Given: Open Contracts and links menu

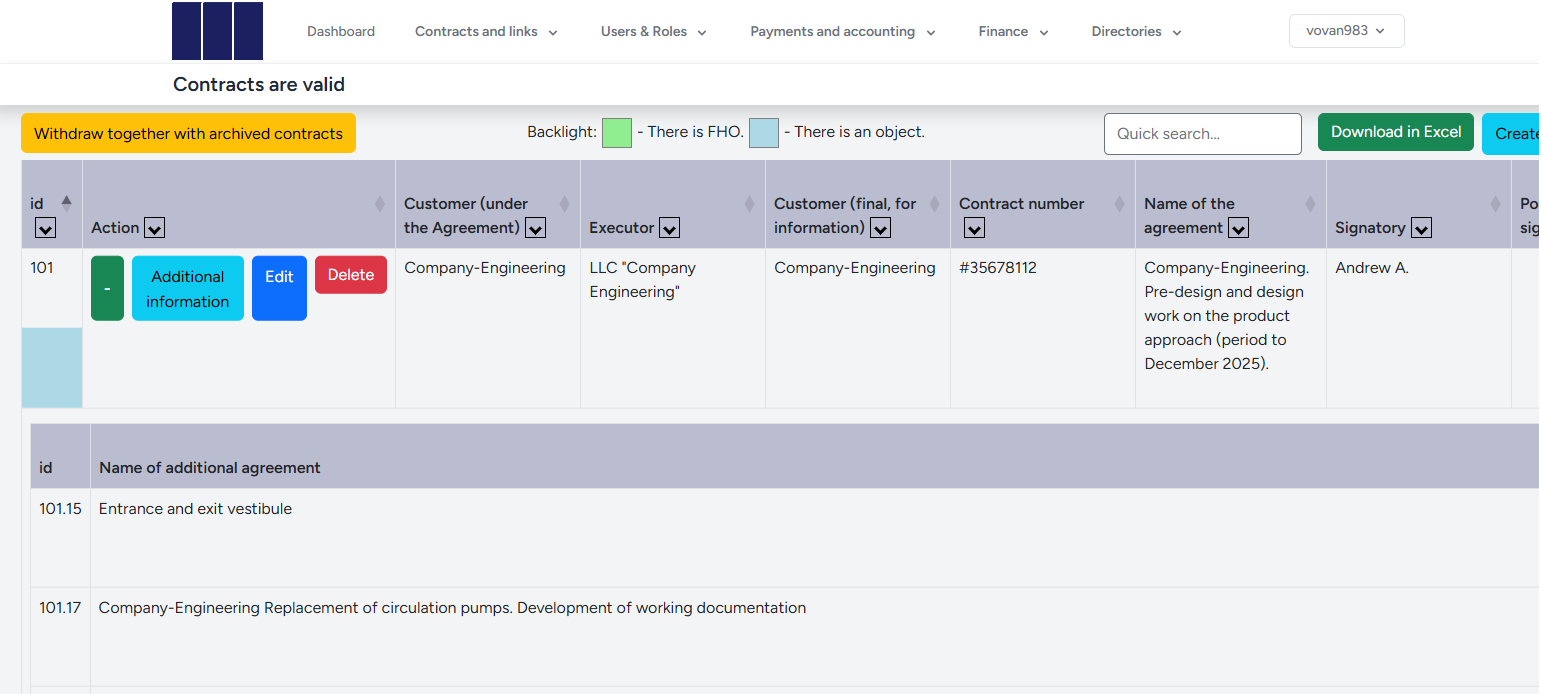Looking at the screenshot, I should coord(486,32).
